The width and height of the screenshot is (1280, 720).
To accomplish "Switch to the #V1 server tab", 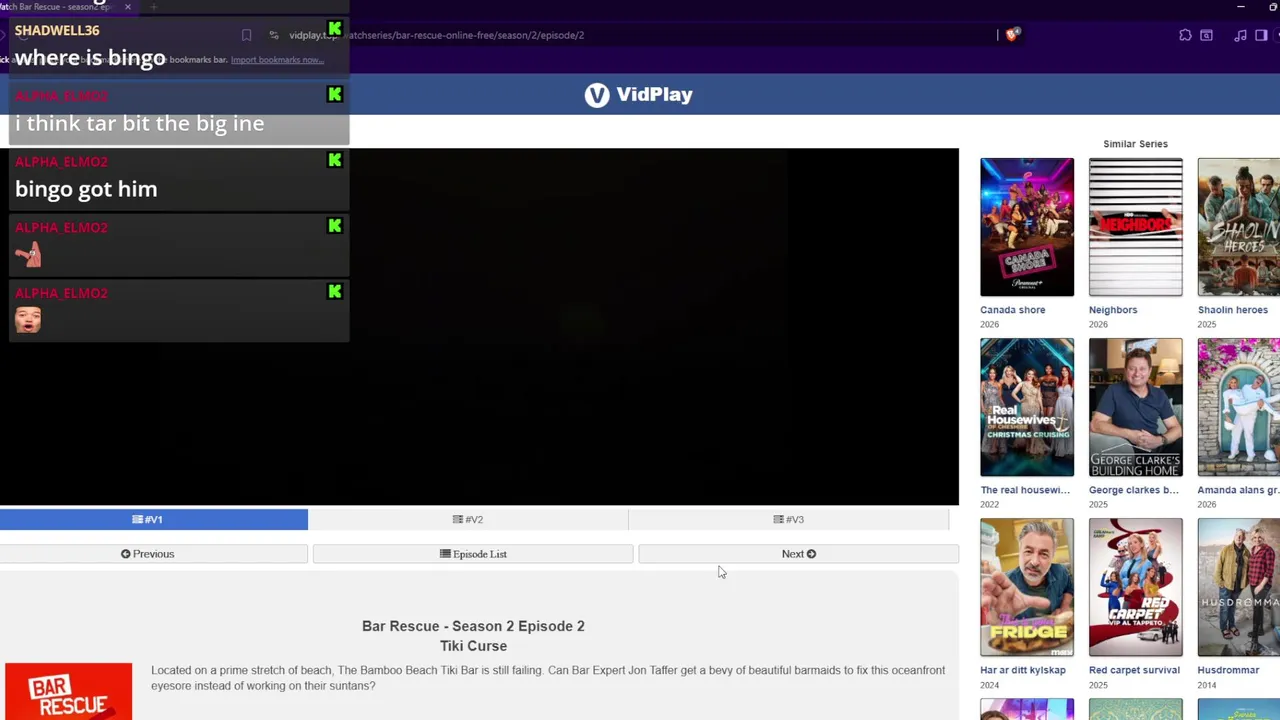I will click(154, 520).
